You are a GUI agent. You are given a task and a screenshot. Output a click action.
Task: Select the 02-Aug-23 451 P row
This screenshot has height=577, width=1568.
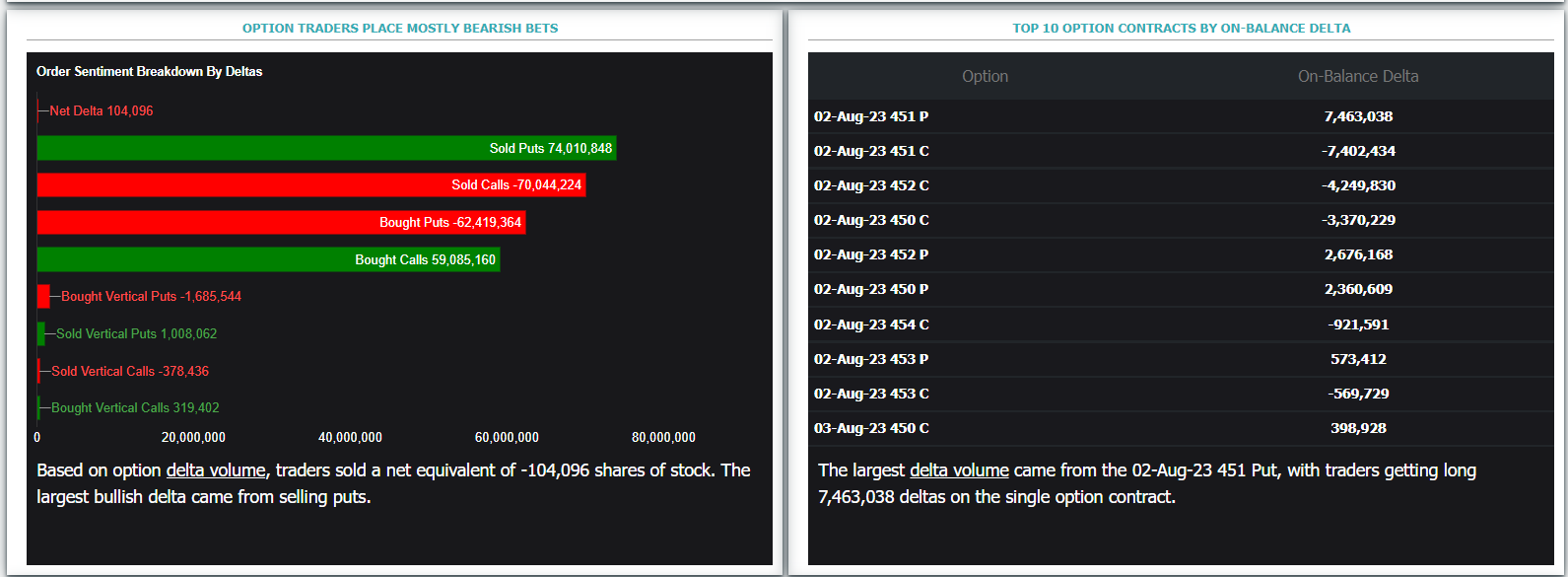pos(1181,116)
